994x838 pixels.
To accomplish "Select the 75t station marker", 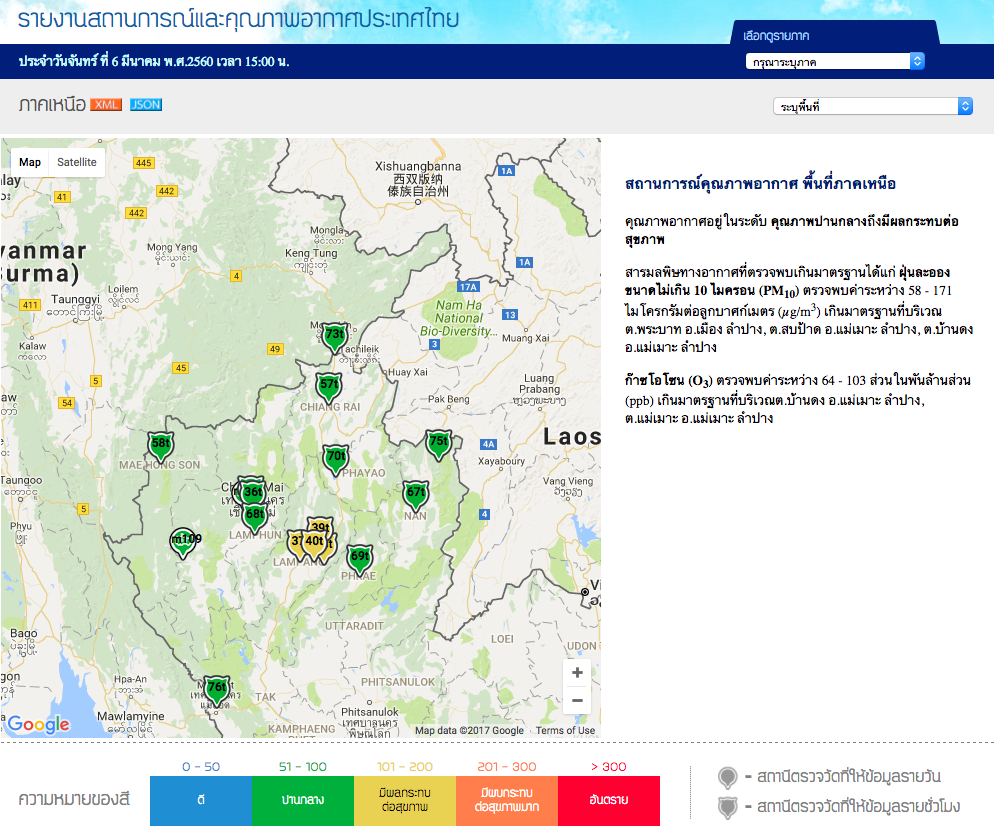I will coord(438,442).
